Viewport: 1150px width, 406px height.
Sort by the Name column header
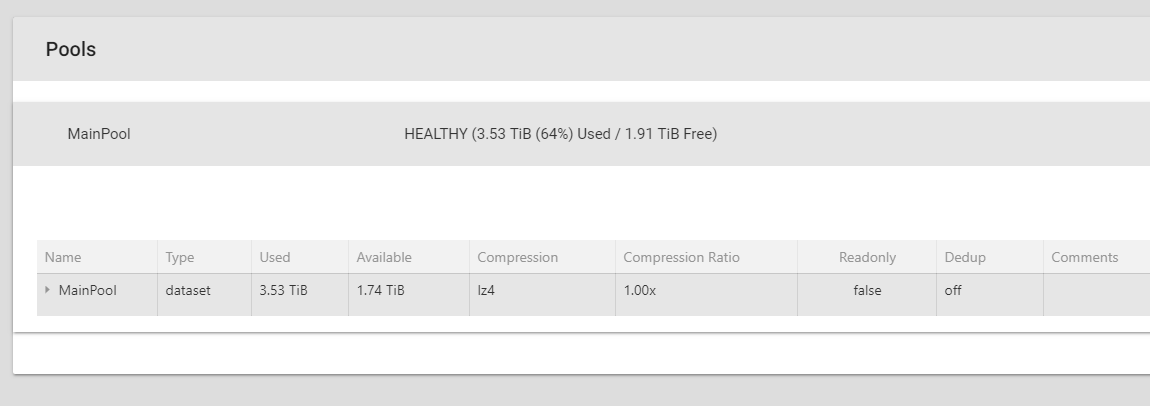[63, 257]
